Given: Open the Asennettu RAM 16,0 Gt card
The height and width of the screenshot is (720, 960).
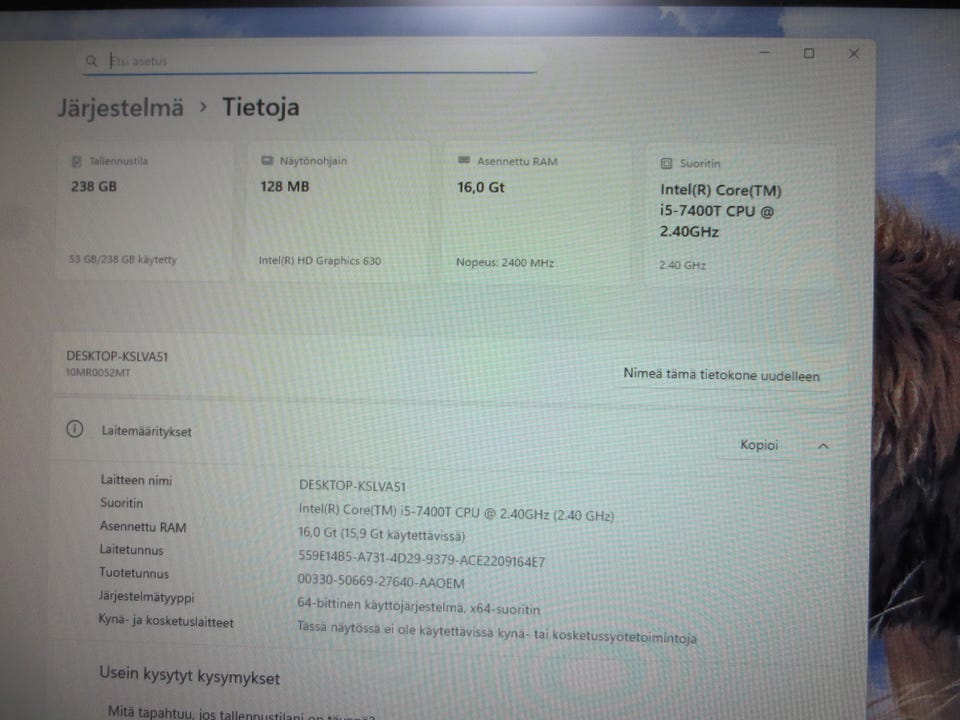Looking at the screenshot, I should pyautogui.click(x=536, y=214).
